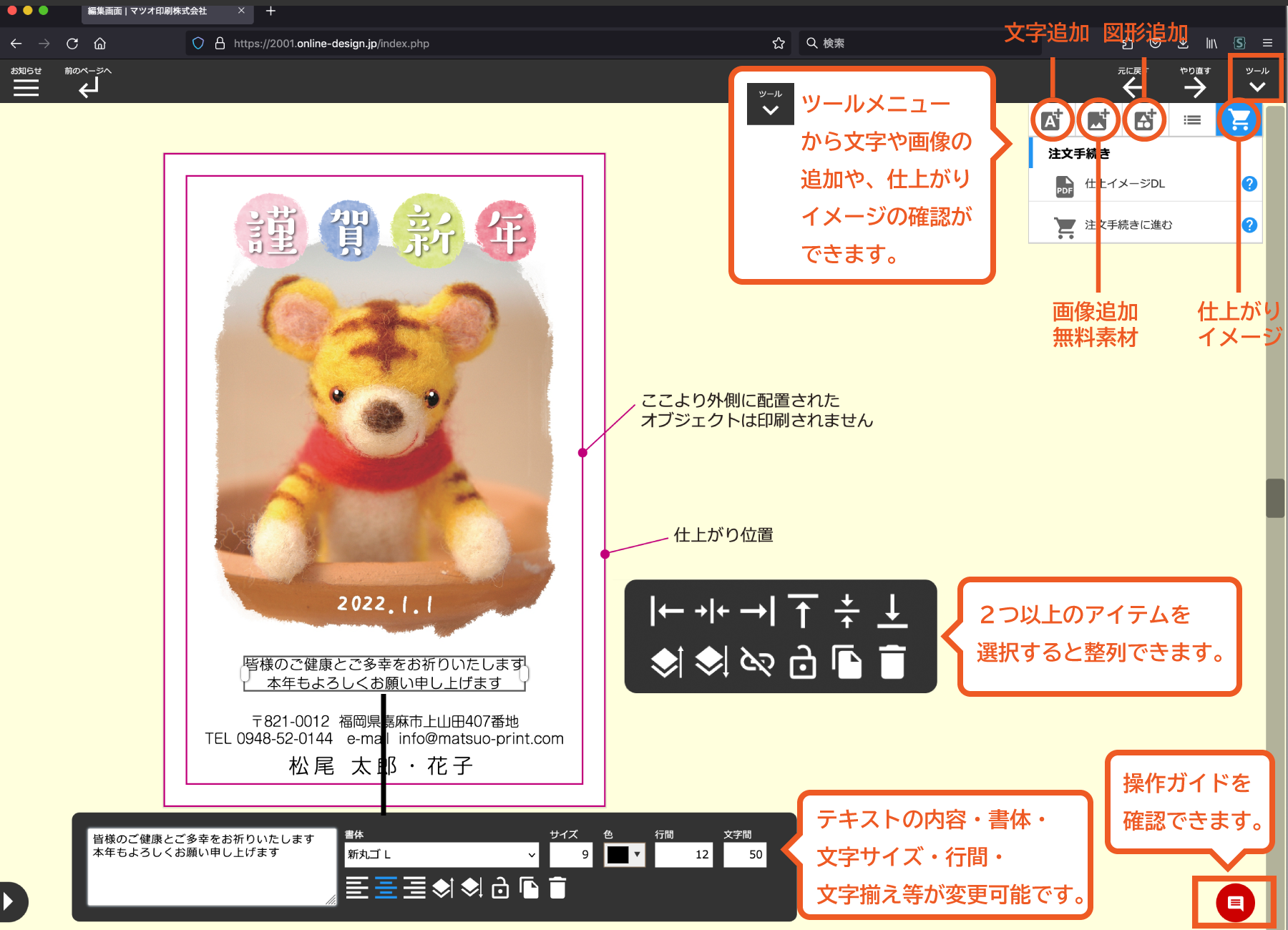Screen dimensions: 1288x930
Task: Download 仕上イメージDL PDF
Action: point(1125,184)
